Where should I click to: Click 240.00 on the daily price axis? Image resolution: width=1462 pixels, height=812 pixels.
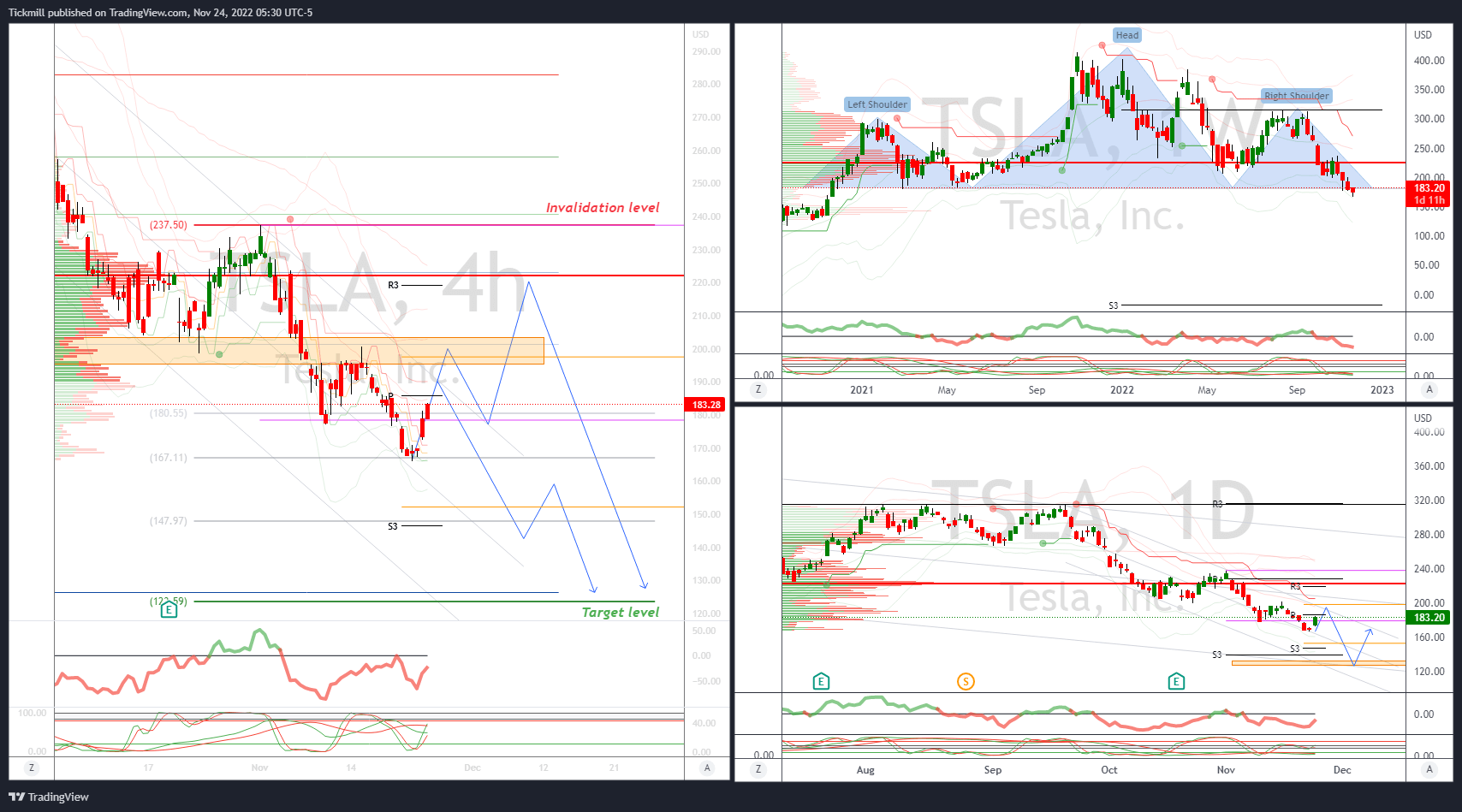coord(1429,569)
